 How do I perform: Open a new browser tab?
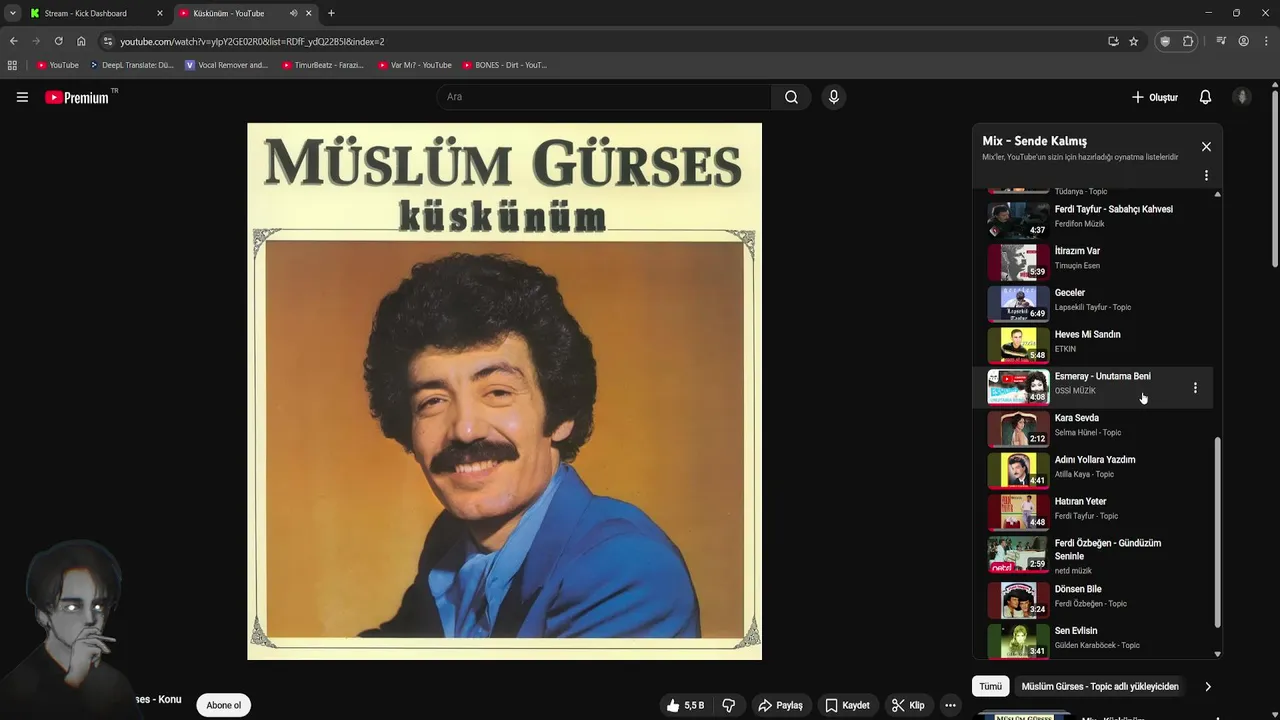click(x=331, y=13)
